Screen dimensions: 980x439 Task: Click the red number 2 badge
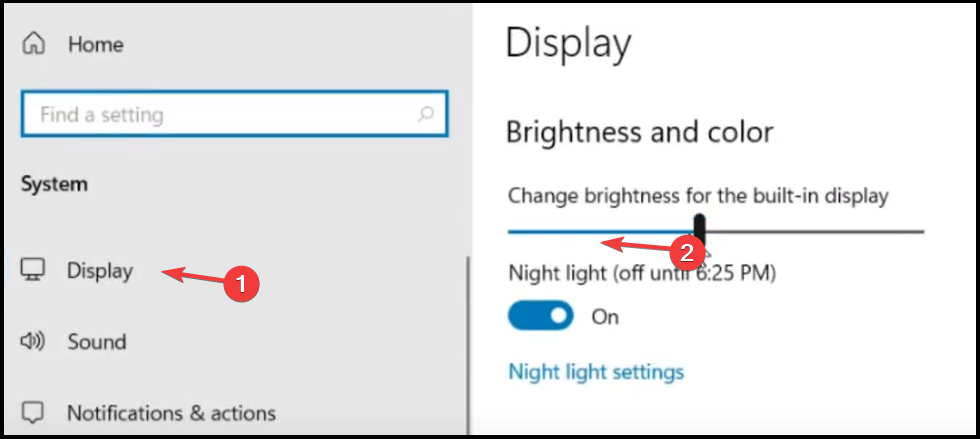[x=687, y=253]
